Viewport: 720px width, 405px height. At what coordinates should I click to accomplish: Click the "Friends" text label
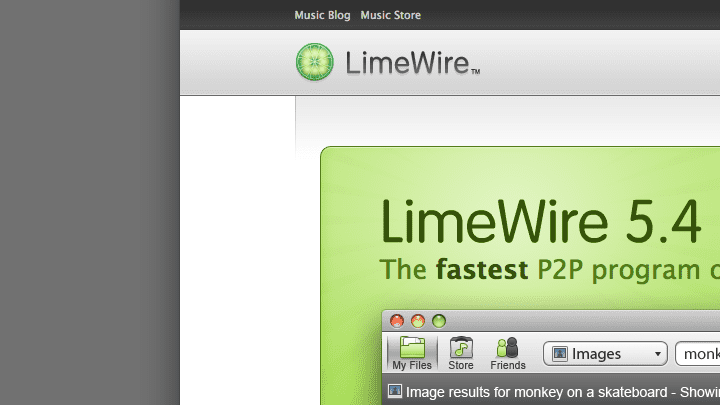click(508, 366)
